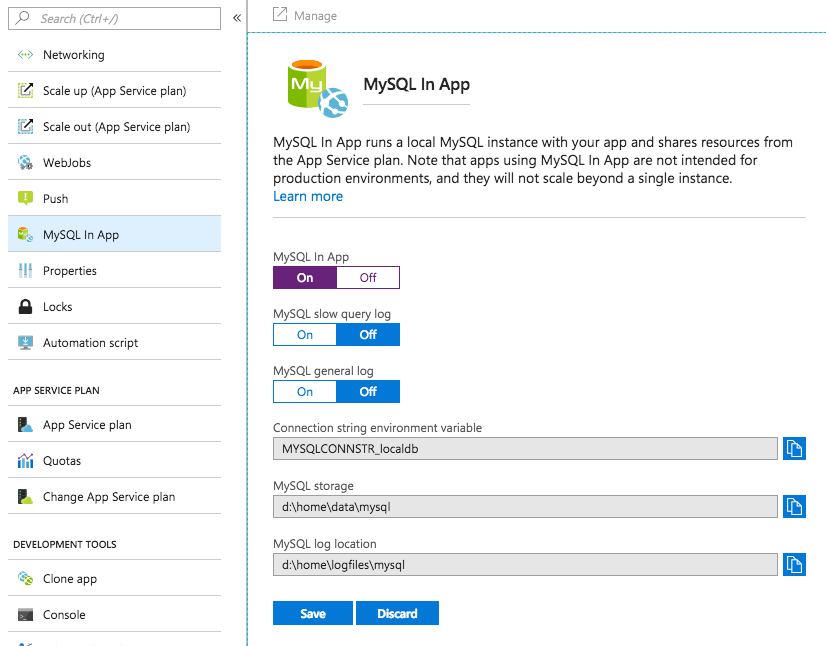Copy the connection string environment variable
The width and height of the screenshot is (826, 646).
[x=794, y=448]
